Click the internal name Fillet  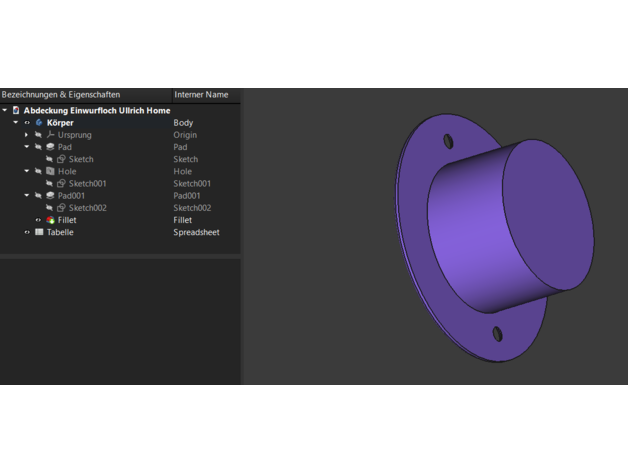tap(183, 220)
